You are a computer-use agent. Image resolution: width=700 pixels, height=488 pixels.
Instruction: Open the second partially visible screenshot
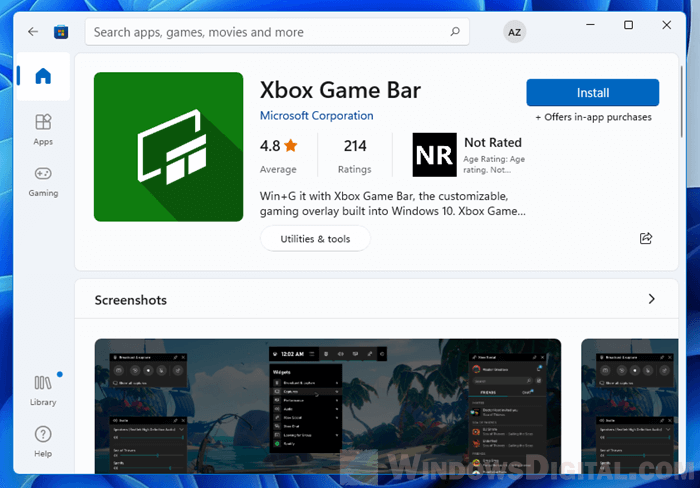[629, 406]
